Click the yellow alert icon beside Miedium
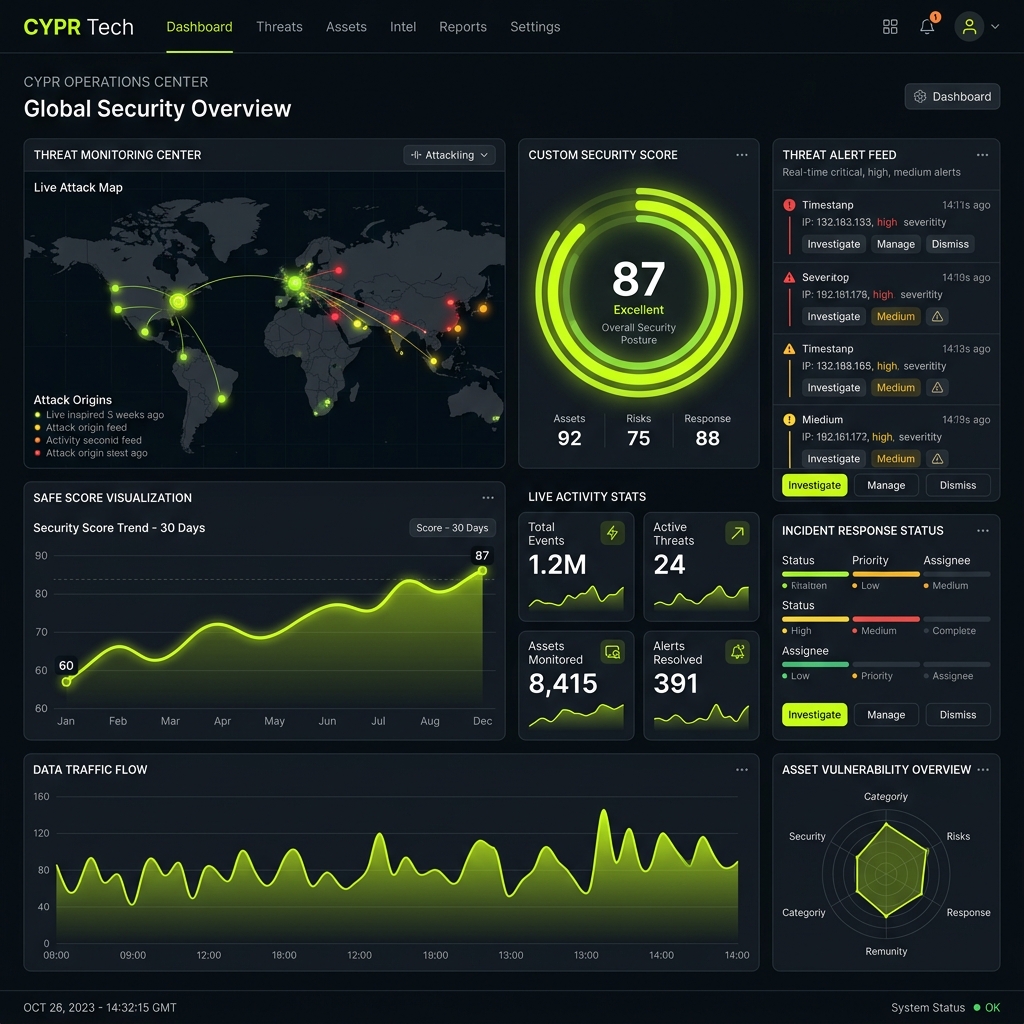 click(x=789, y=419)
